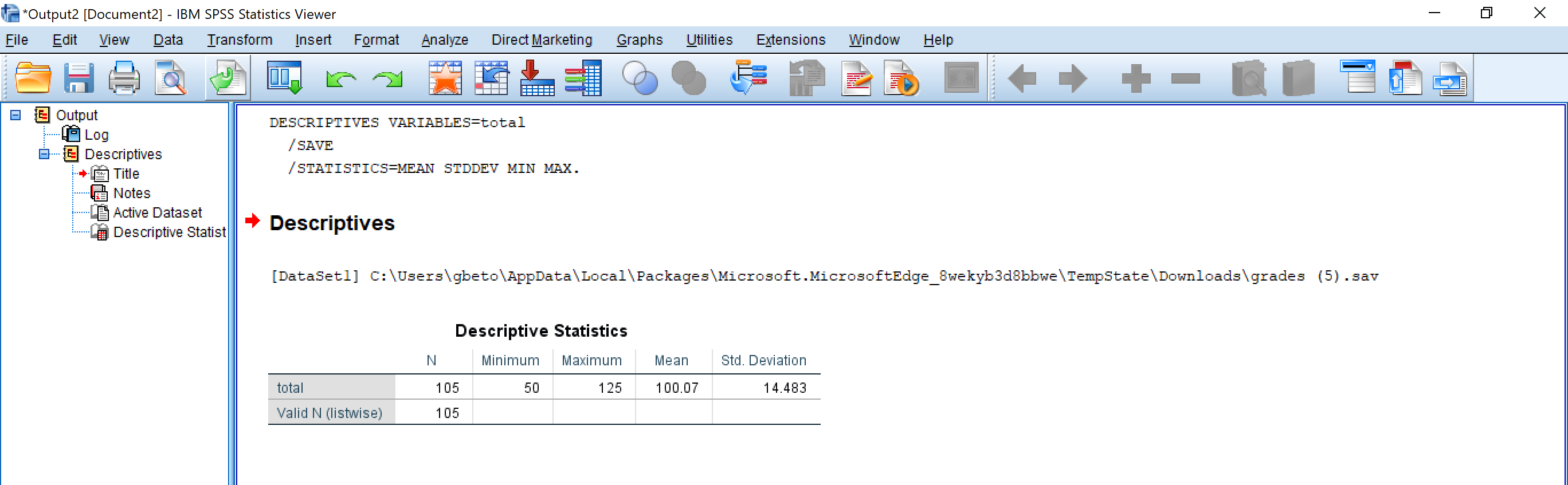Image resolution: width=1568 pixels, height=485 pixels.
Task: Click the Insert text toolbar icon
Action: pyautogui.click(x=1451, y=78)
